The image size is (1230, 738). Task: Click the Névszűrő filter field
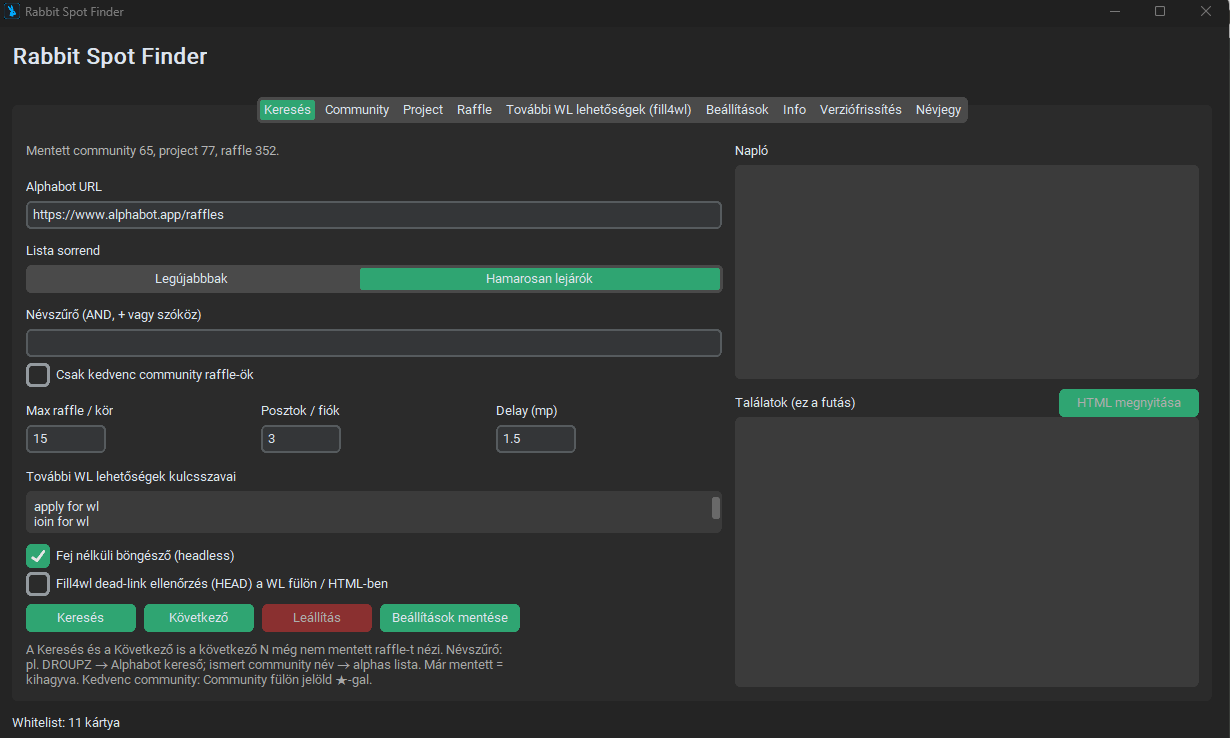point(374,343)
